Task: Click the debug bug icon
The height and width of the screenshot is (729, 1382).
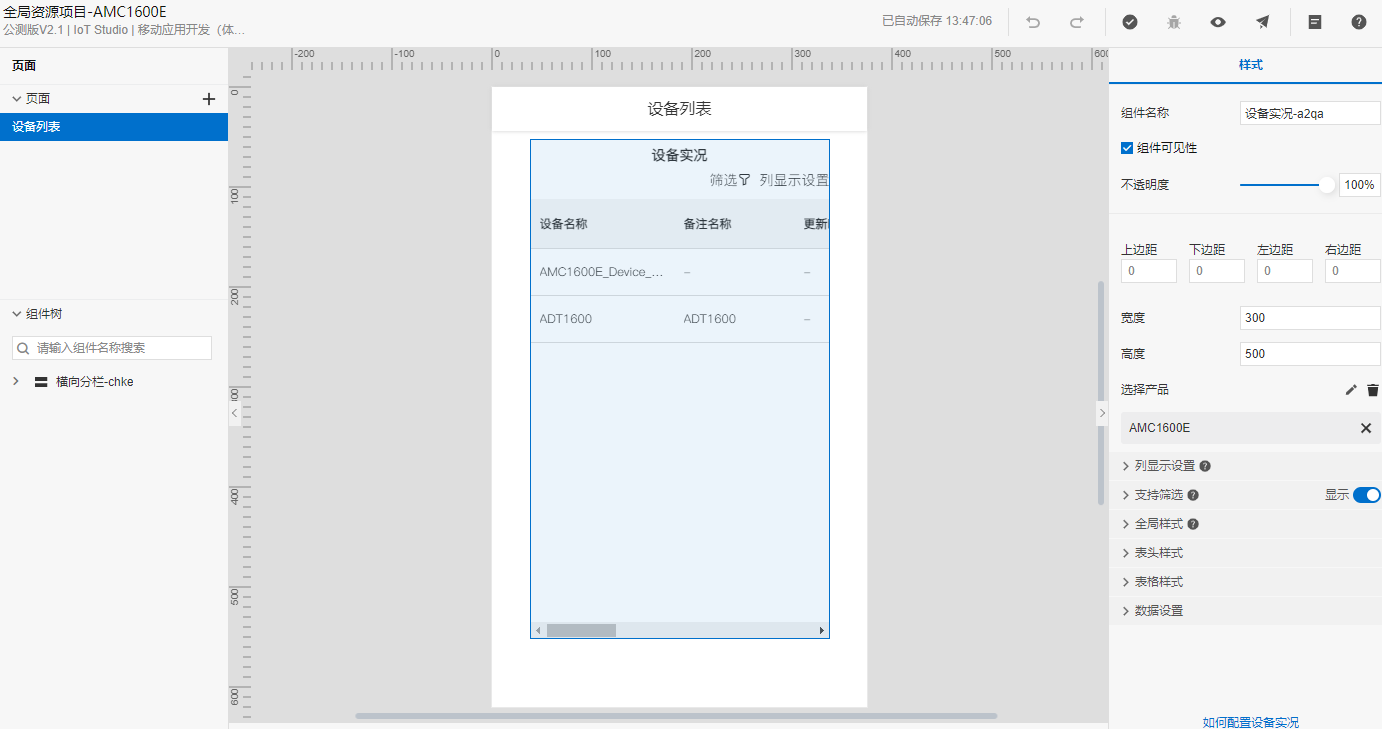Action: click(x=1174, y=22)
